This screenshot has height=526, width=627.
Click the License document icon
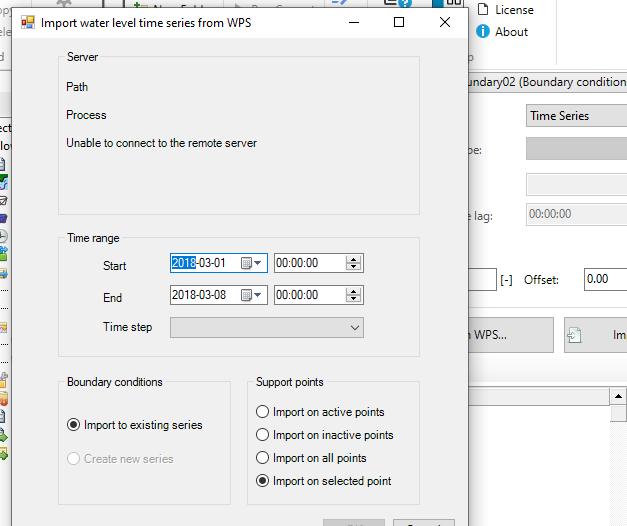[x=483, y=10]
